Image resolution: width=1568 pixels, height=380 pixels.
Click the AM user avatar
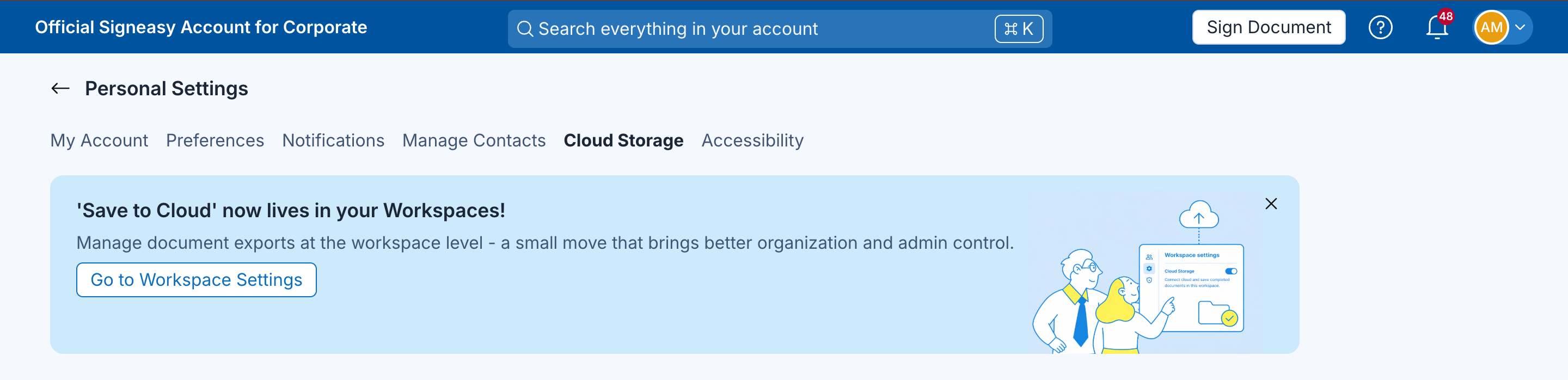1491,27
